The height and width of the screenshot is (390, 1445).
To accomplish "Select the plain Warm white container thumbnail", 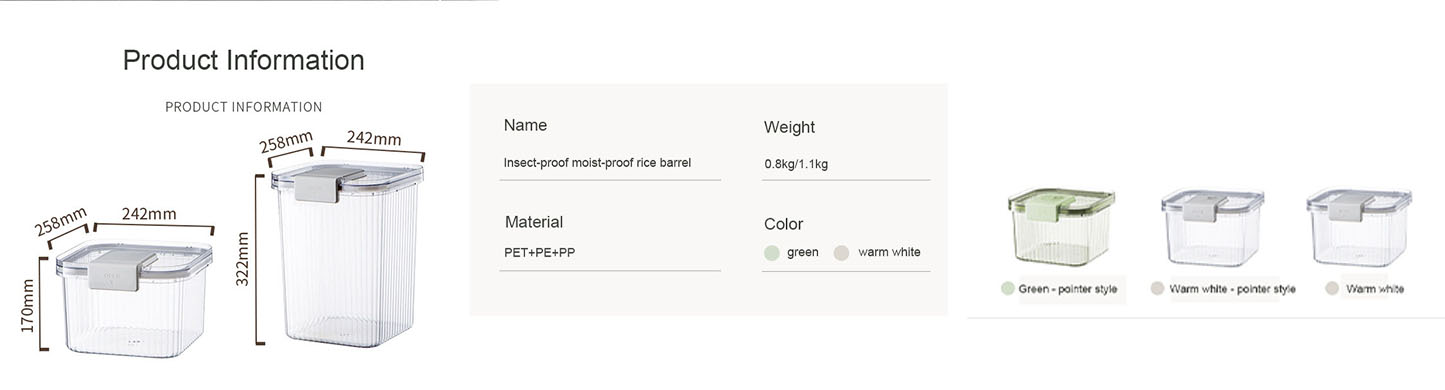I will tap(1358, 227).
